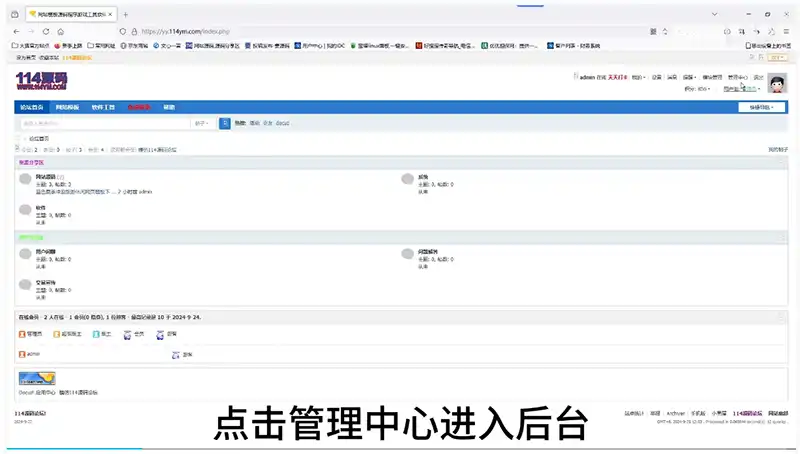This screenshot has height=454, width=800.
Task: Click the 网站源码 forum icon
Action: (x=24, y=179)
